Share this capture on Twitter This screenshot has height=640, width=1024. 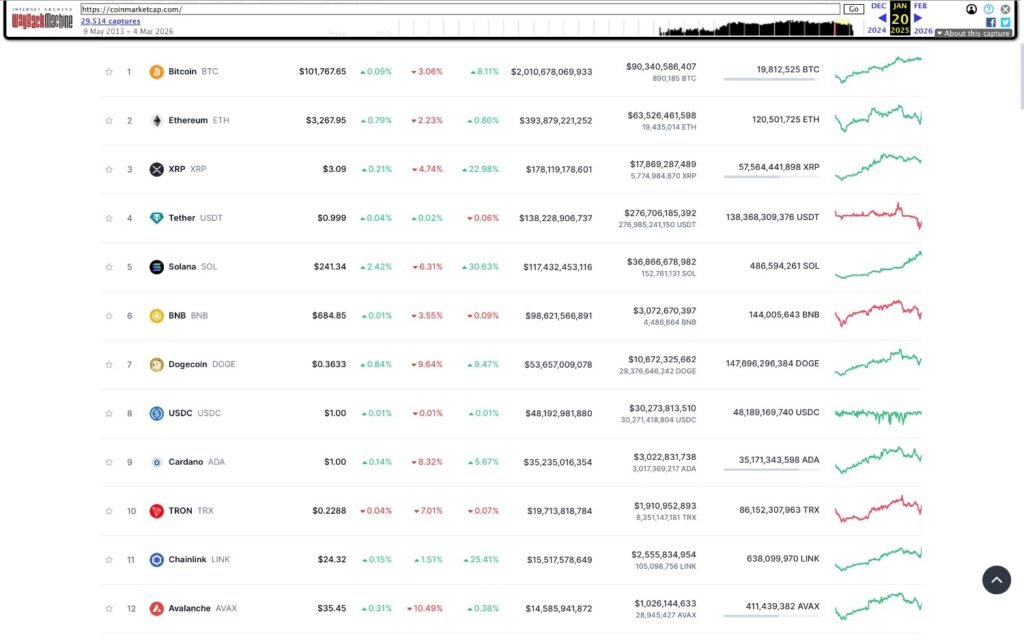(x=1003, y=20)
